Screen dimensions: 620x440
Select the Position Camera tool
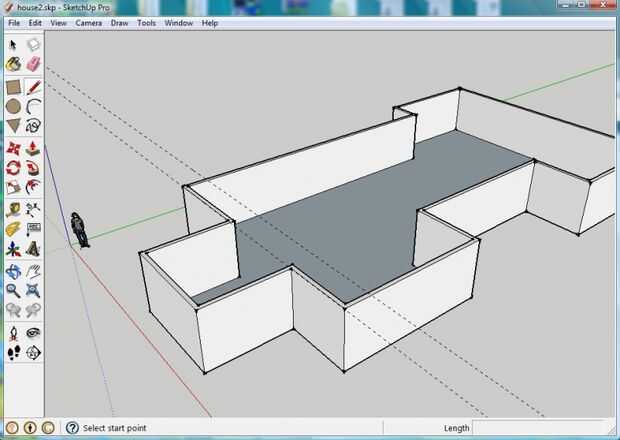(13, 333)
